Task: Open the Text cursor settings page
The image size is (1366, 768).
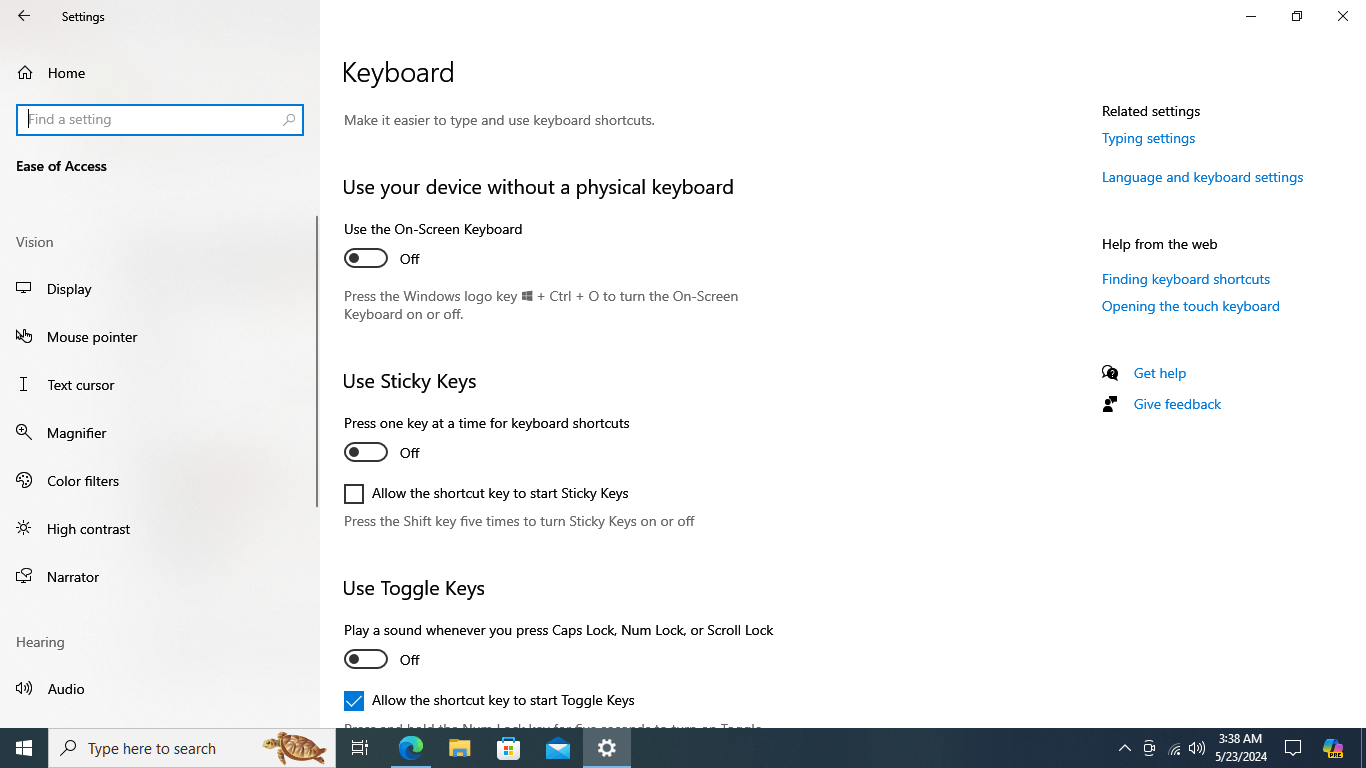Action: click(158, 385)
